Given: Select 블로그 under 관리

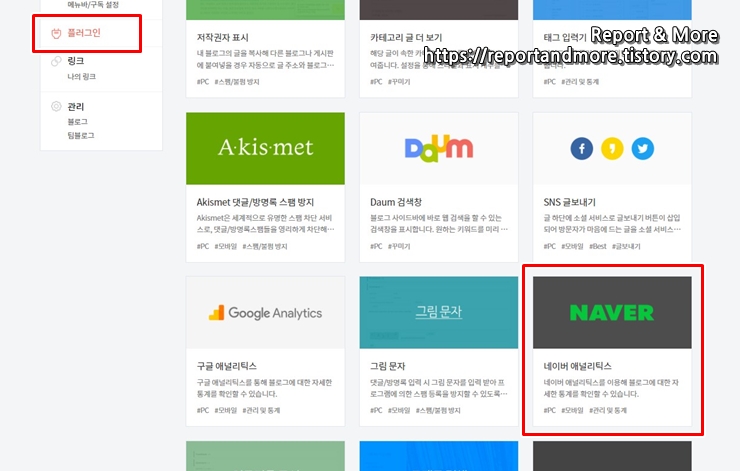Looking at the screenshot, I should pos(77,121).
